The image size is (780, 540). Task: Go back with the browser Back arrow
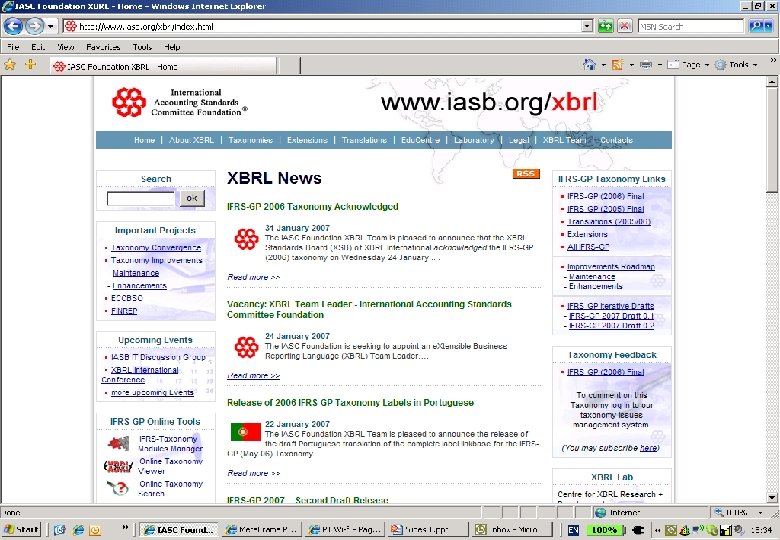13,26
